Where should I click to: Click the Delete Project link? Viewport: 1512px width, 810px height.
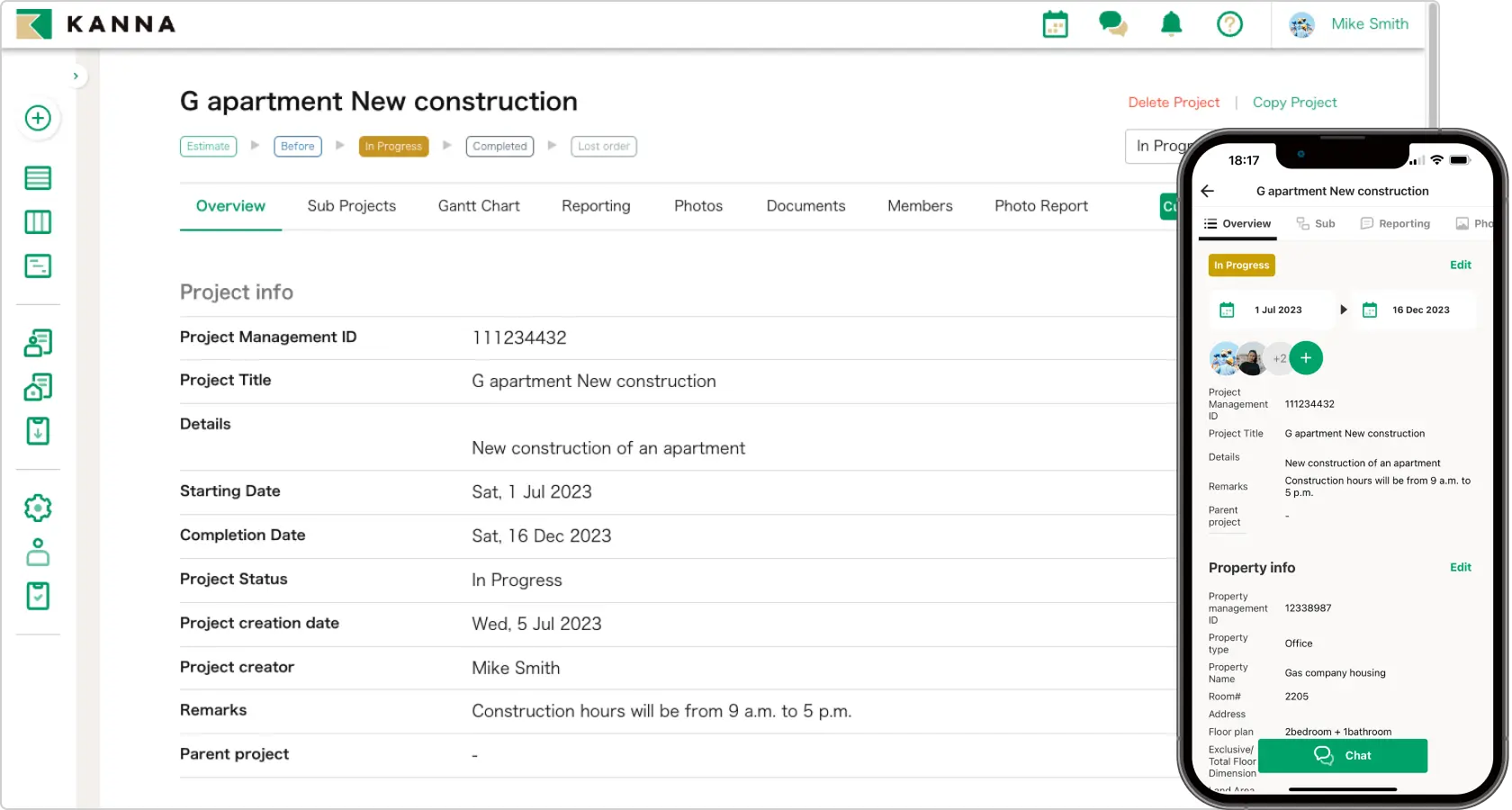[1174, 103]
